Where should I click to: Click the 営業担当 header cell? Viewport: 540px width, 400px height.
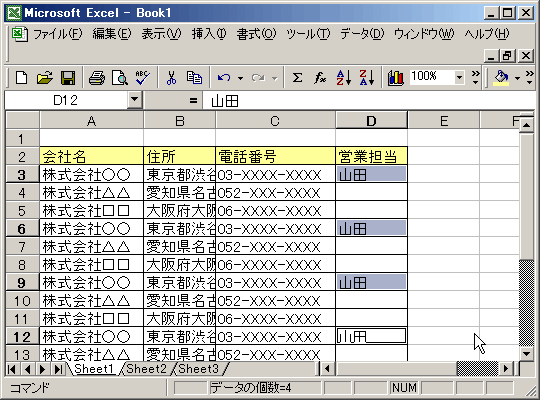[x=372, y=156]
